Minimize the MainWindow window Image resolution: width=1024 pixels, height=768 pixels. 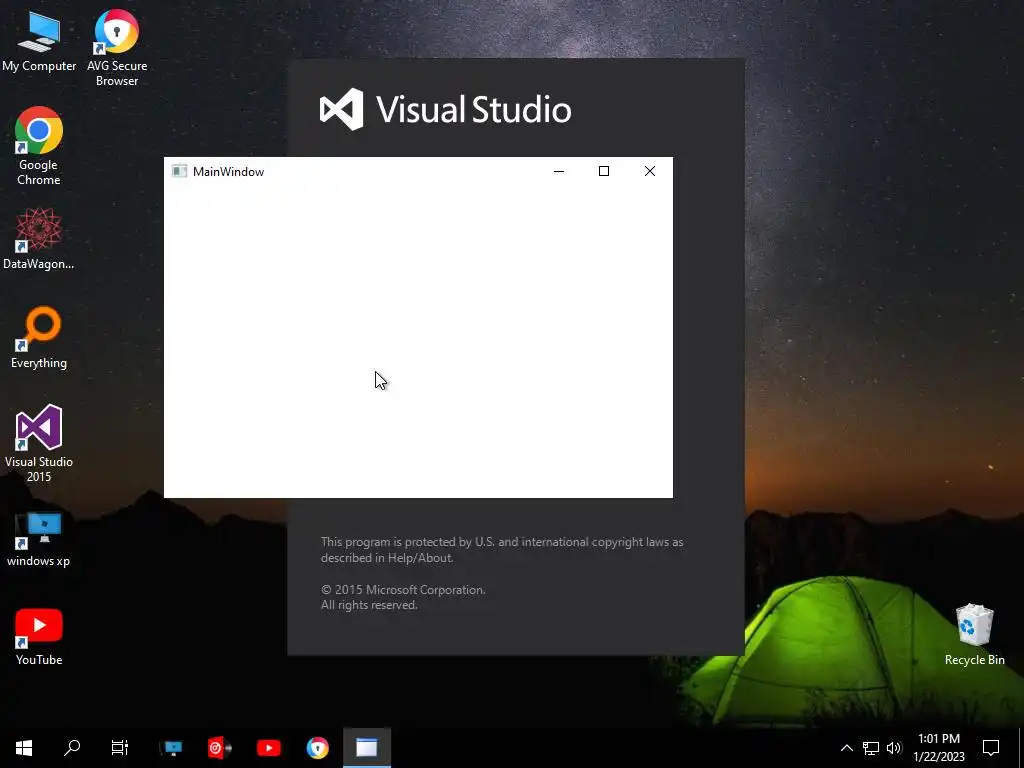click(x=559, y=171)
